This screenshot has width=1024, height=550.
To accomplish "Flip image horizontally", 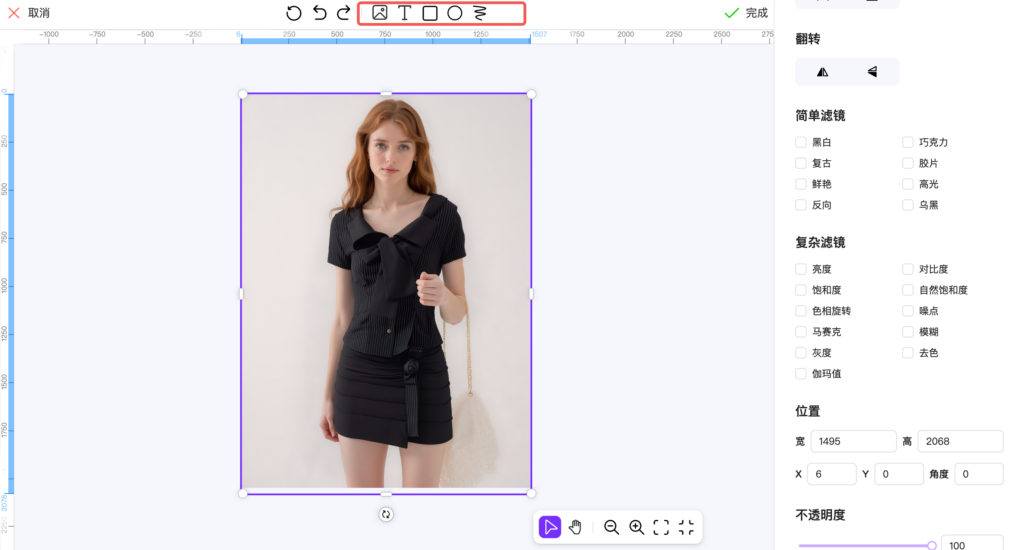I will point(822,72).
